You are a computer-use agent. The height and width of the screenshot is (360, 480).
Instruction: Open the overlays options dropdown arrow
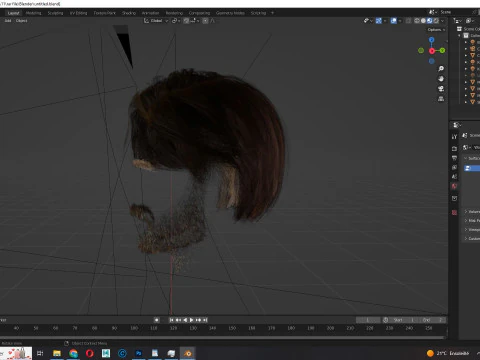(x=400, y=21)
